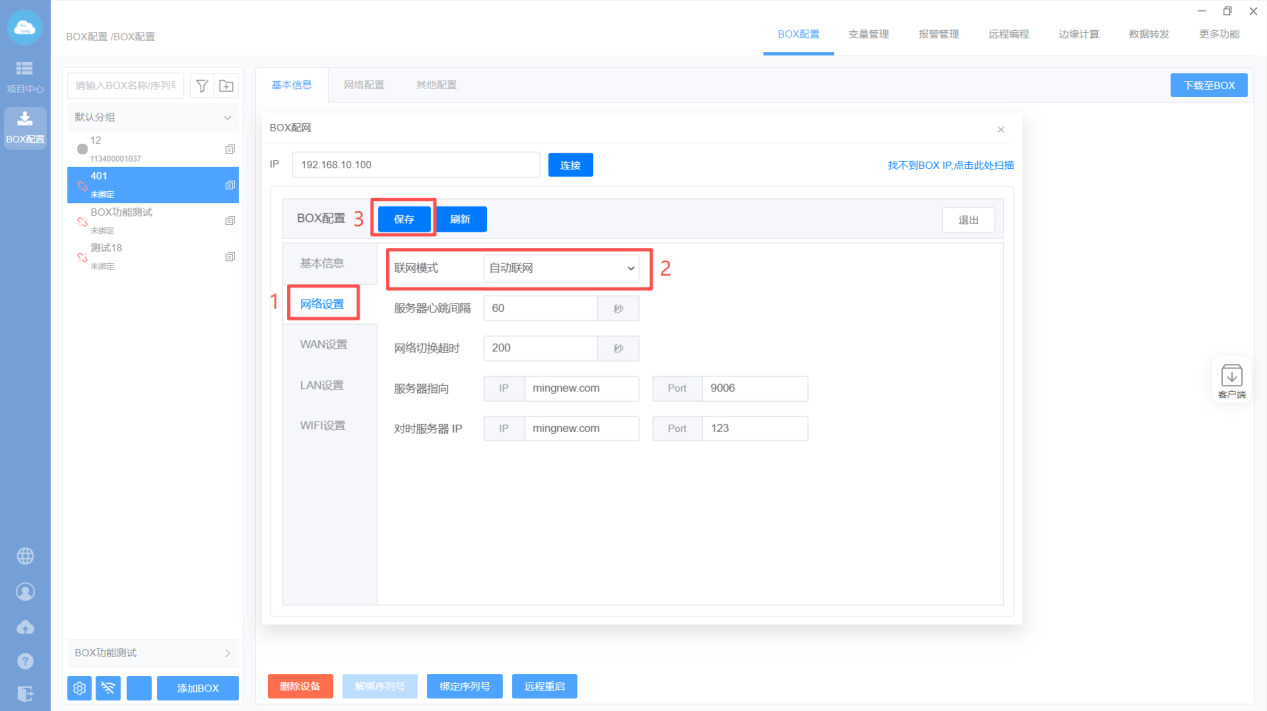Click the filter funnel icon
Viewport: 1267px width, 711px height.
pyautogui.click(x=202, y=86)
